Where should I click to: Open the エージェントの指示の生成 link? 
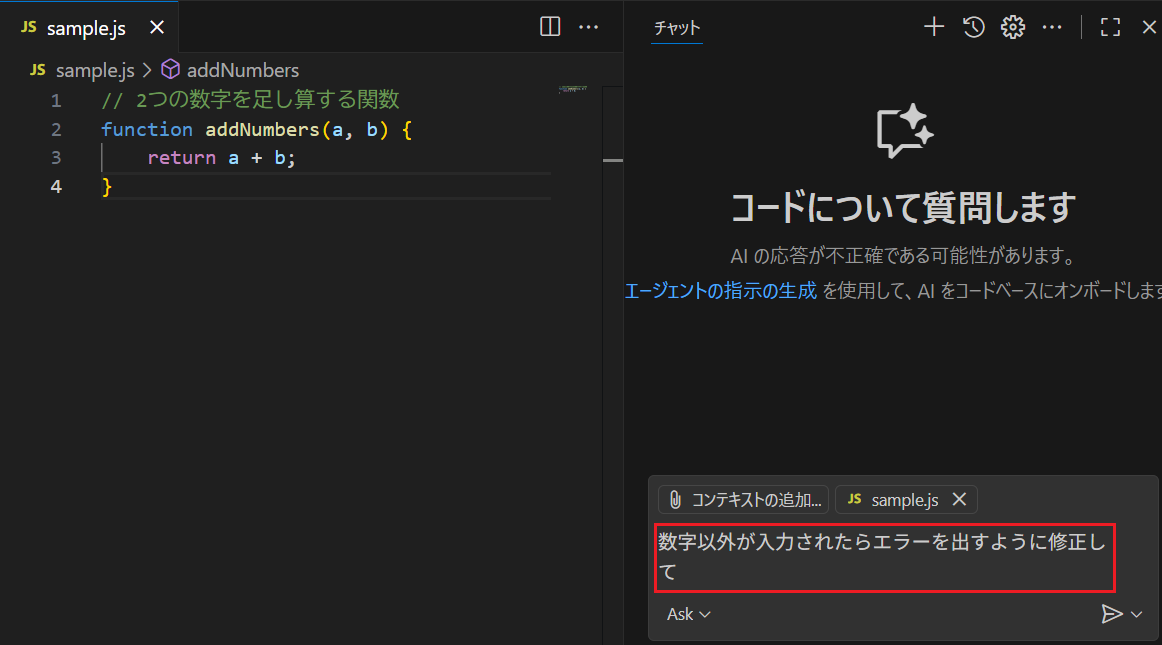point(720,291)
